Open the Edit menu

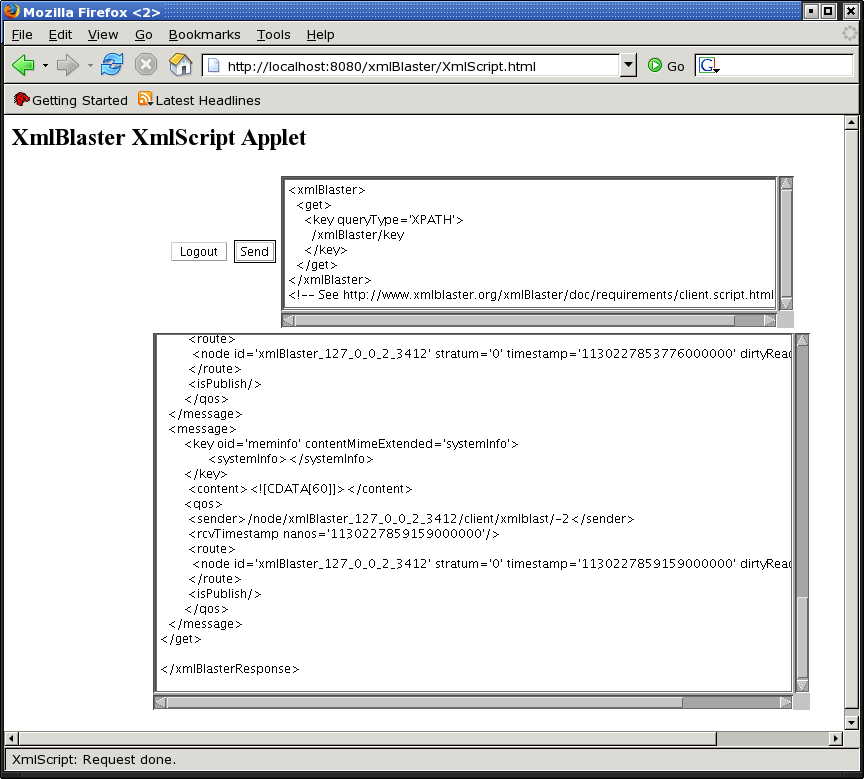point(60,35)
